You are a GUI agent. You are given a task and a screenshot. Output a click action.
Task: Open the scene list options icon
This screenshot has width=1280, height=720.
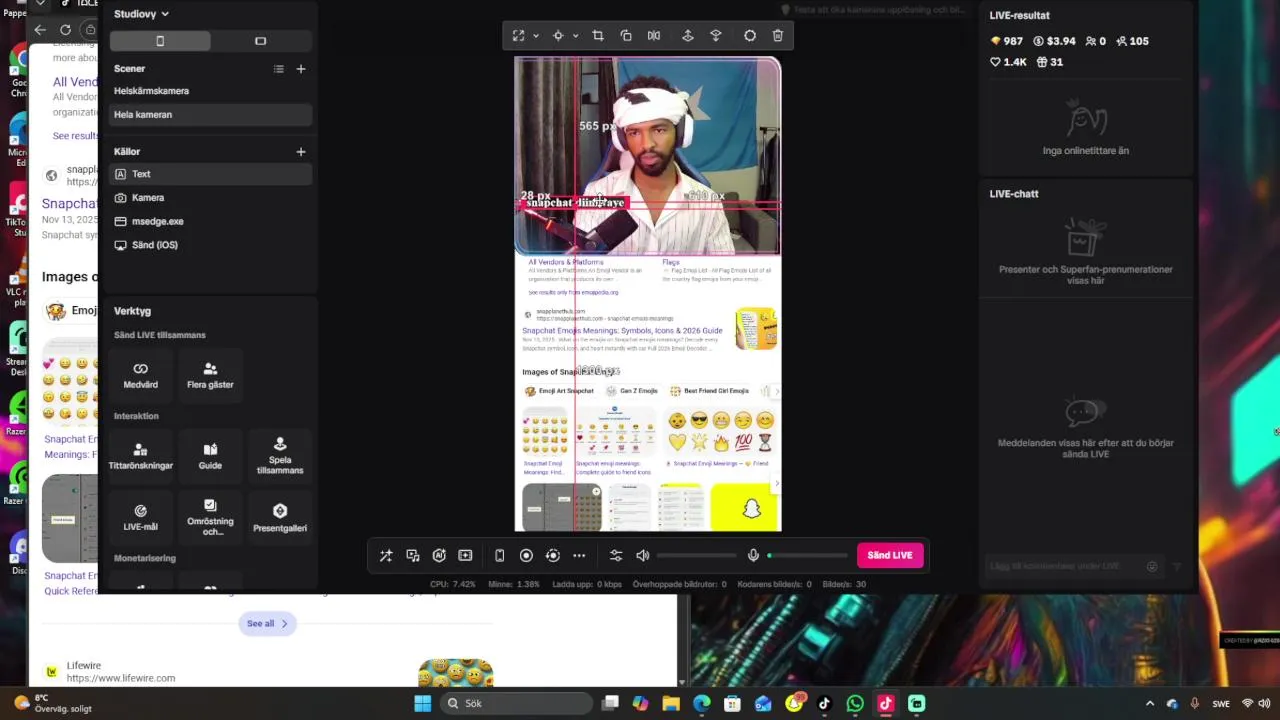[279, 69]
